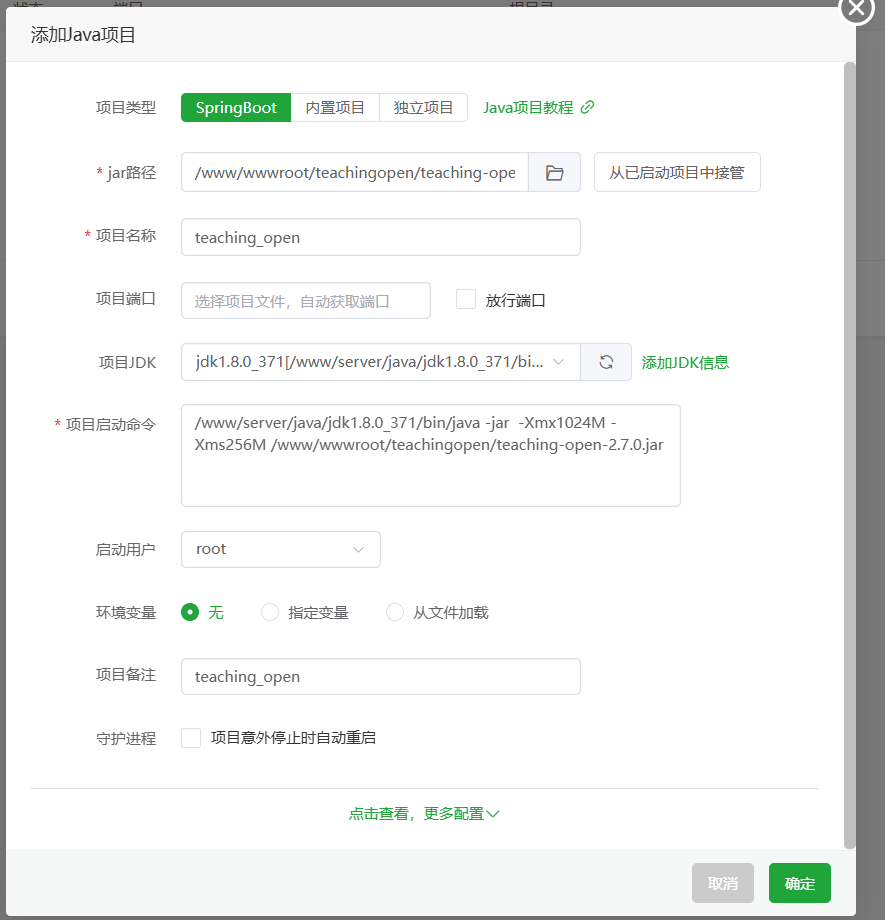Click the 项目端口 input field

[x=305, y=300]
